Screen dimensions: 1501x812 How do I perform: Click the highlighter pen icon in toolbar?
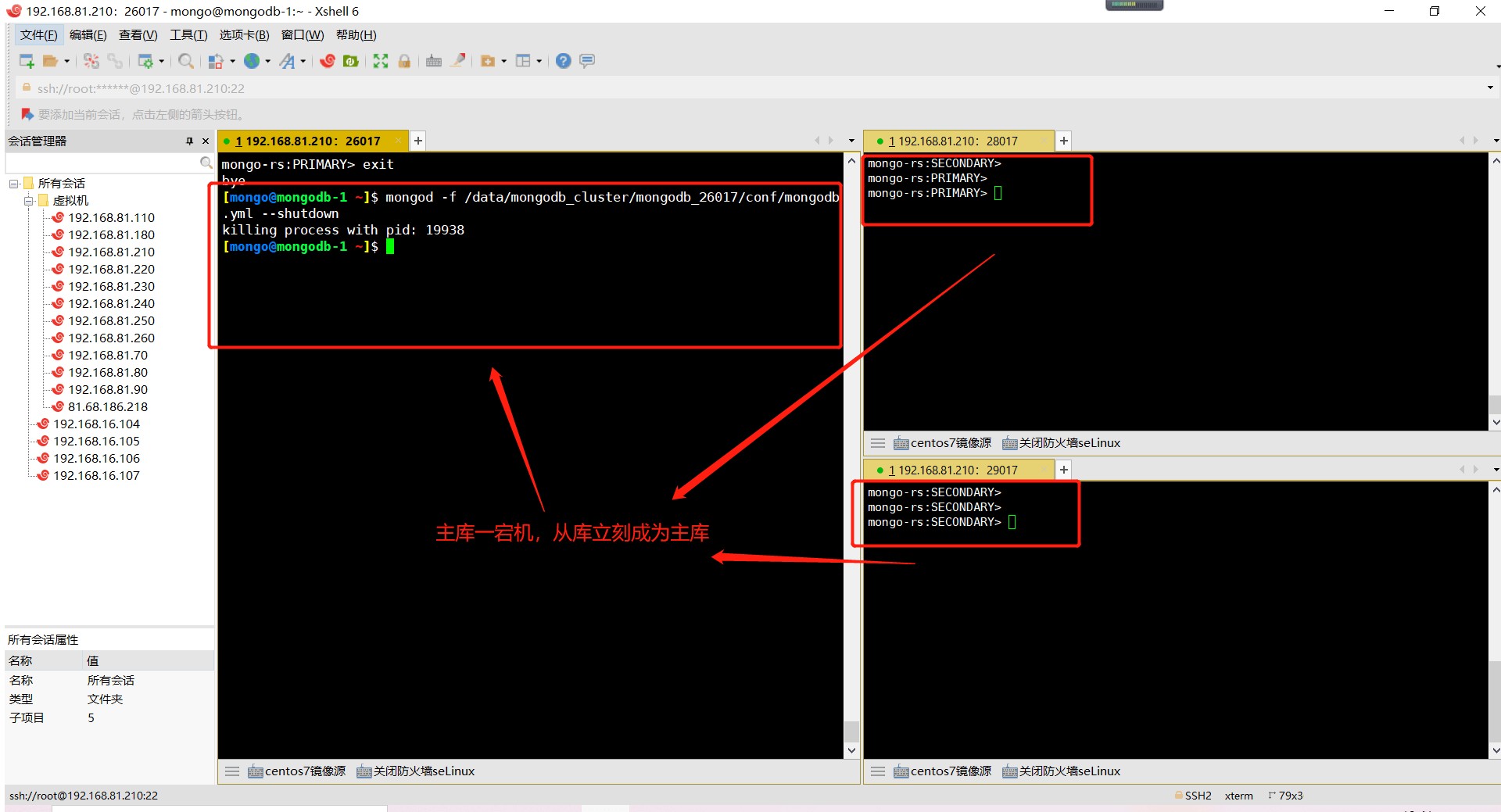pos(459,61)
